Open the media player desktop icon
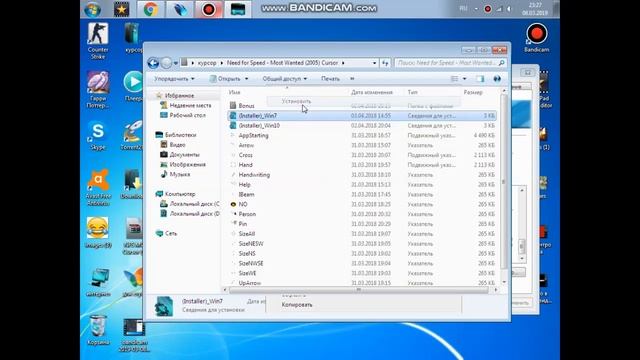 (x=133, y=87)
